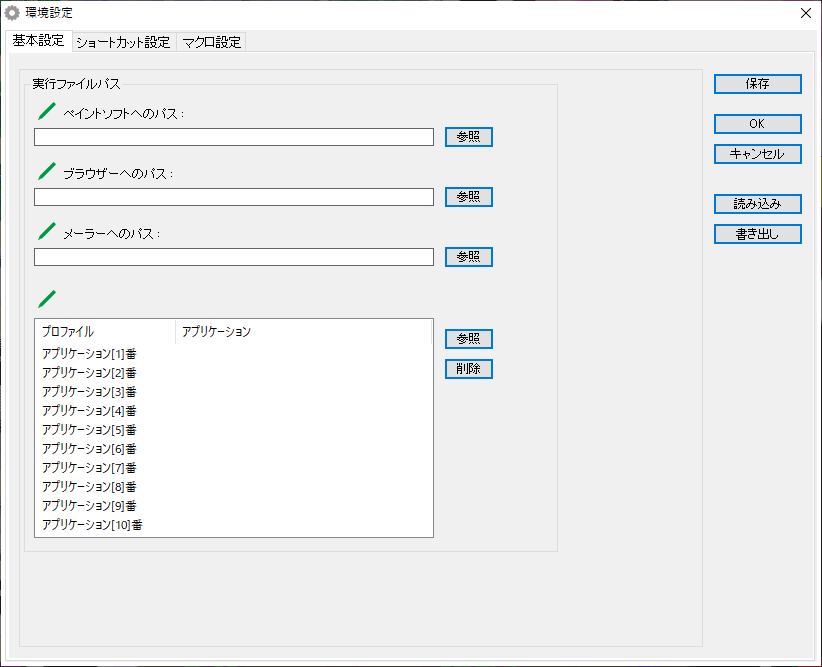Browse for paint software path with 参照

[x=468, y=137]
